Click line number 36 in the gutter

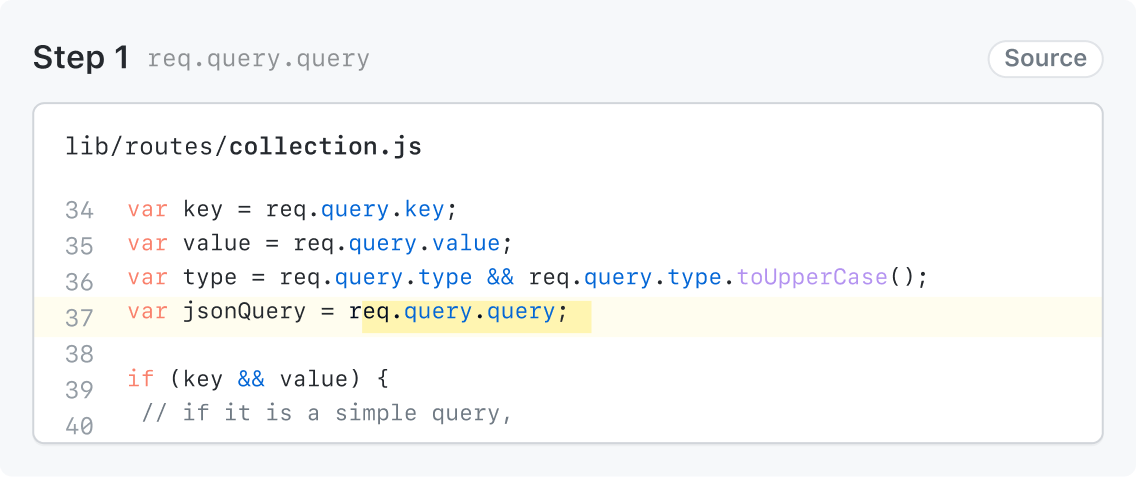(x=79, y=282)
